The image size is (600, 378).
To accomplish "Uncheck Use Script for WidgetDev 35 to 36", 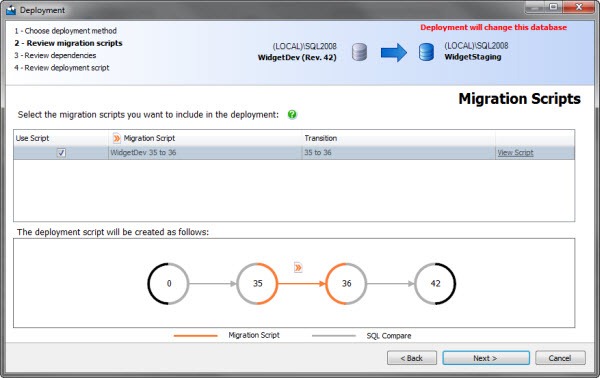I will [61, 153].
